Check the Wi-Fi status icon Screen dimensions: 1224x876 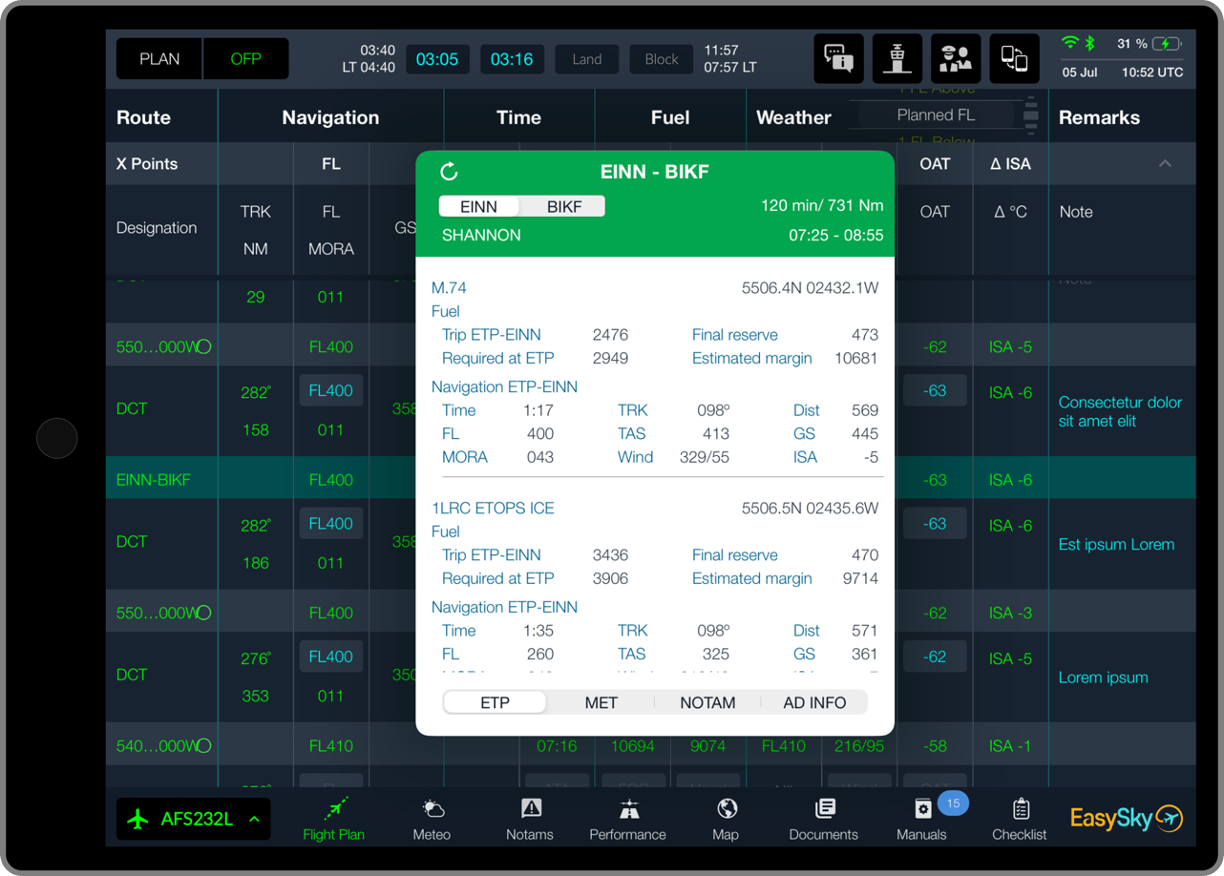(x=1070, y=43)
